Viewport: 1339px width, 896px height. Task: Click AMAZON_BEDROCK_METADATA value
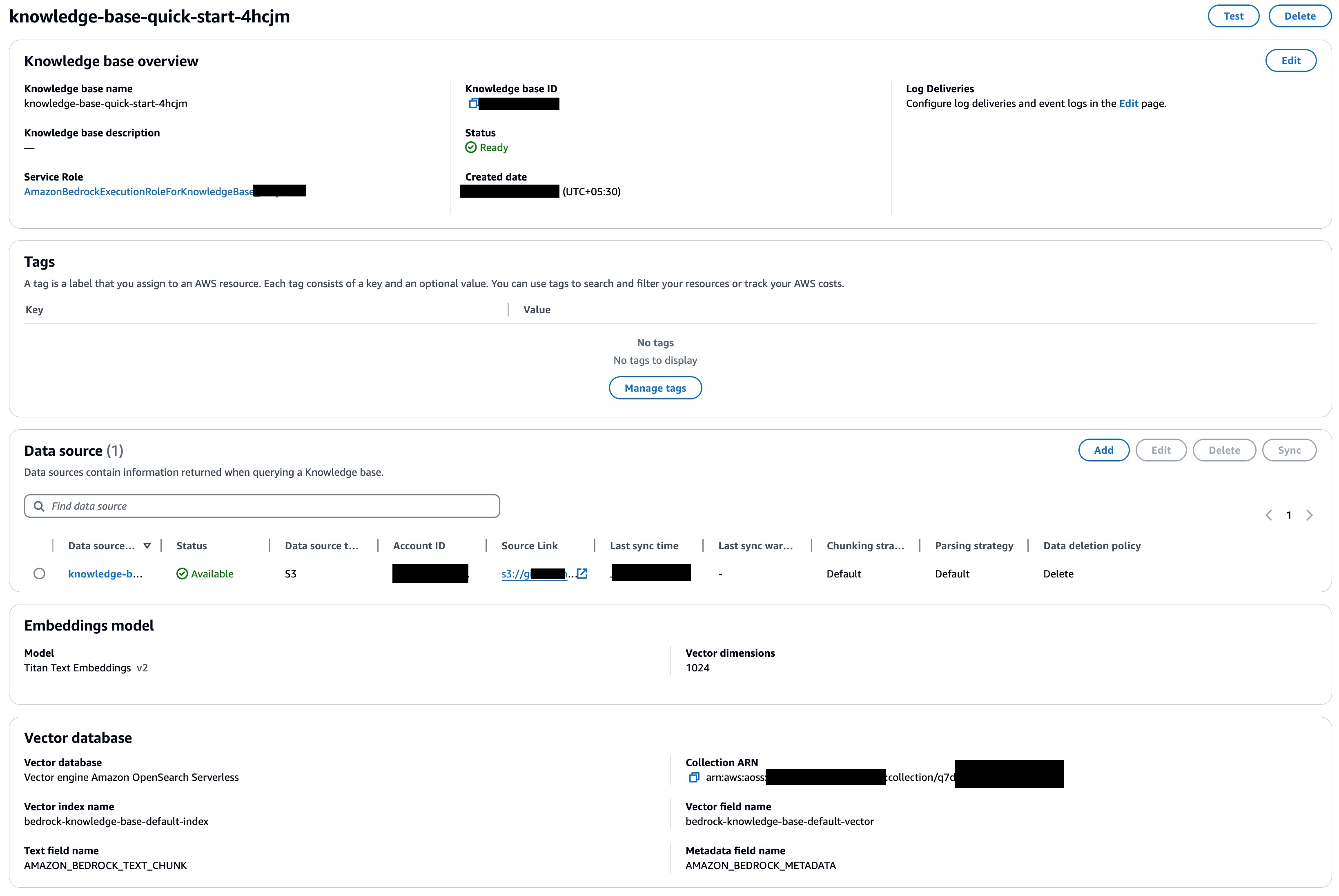760,865
